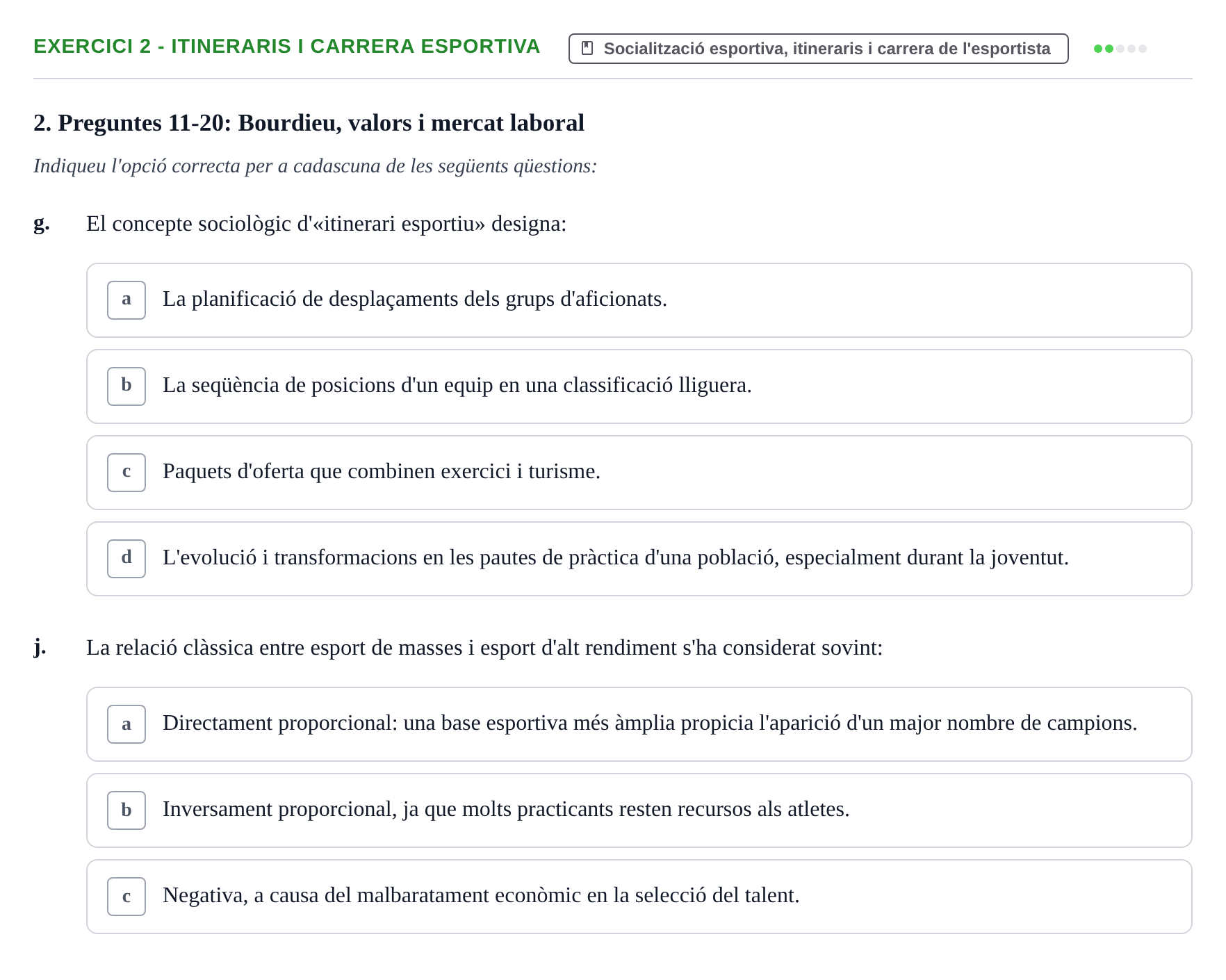The width and height of the screenshot is (1226, 980).
Task: Click the letter a box beside planificació de desplaçaments
Action: tap(126, 300)
